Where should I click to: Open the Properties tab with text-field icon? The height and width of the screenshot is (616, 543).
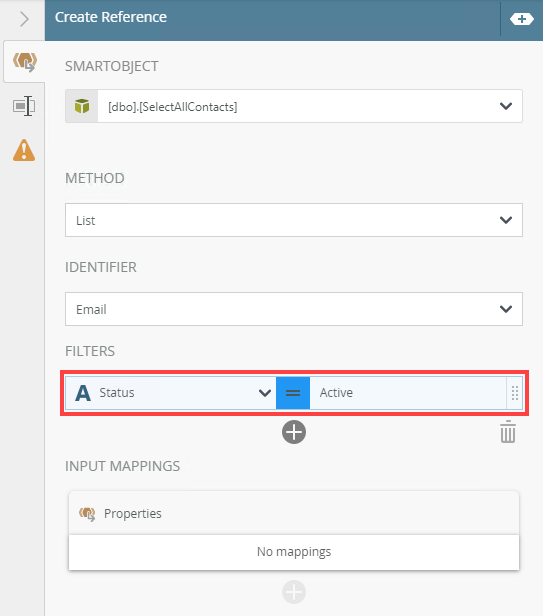point(24,106)
